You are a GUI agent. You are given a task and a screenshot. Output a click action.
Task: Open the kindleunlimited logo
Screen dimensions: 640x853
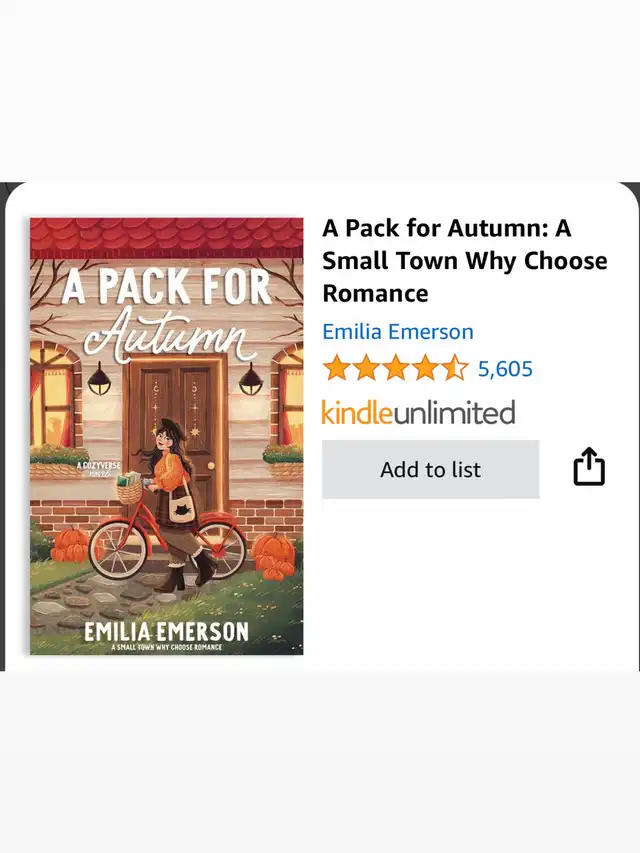(x=418, y=412)
